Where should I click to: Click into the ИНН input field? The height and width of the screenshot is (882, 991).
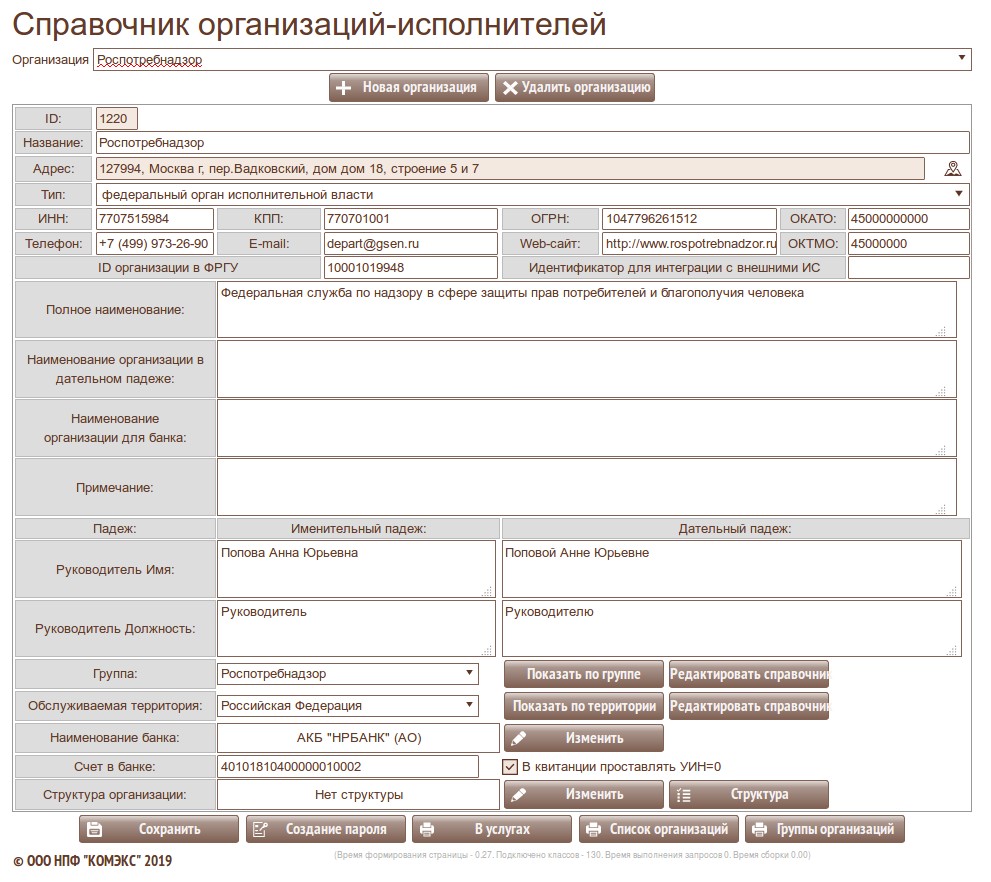click(x=154, y=219)
